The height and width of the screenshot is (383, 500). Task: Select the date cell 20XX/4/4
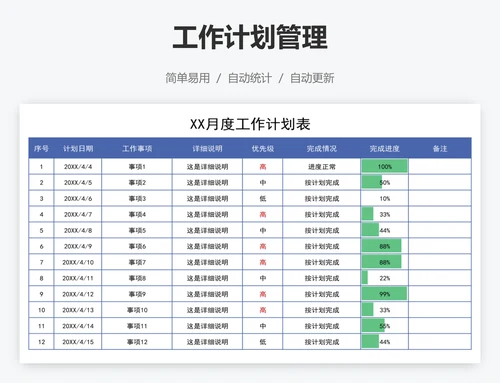(x=78, y=166)
